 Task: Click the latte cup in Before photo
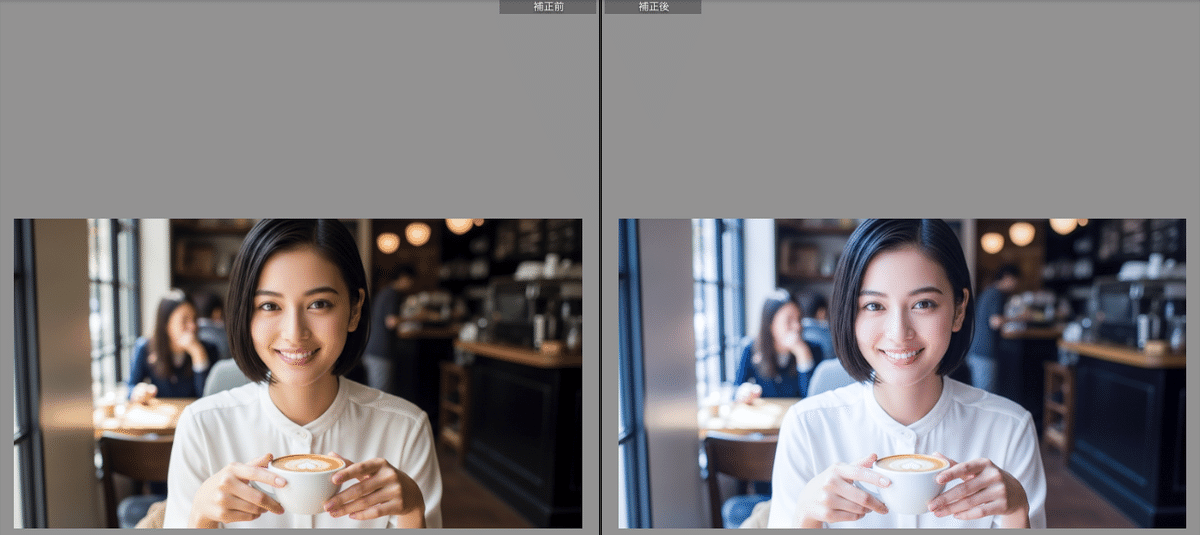(307, 480)
